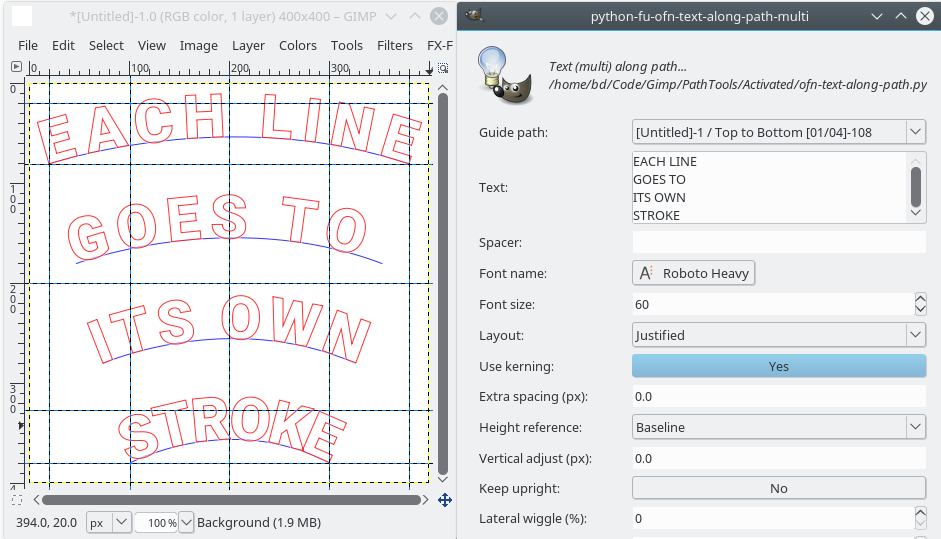The image size is (941, 539).
Task: Click inside the Text multiline field
Action: 771,188
